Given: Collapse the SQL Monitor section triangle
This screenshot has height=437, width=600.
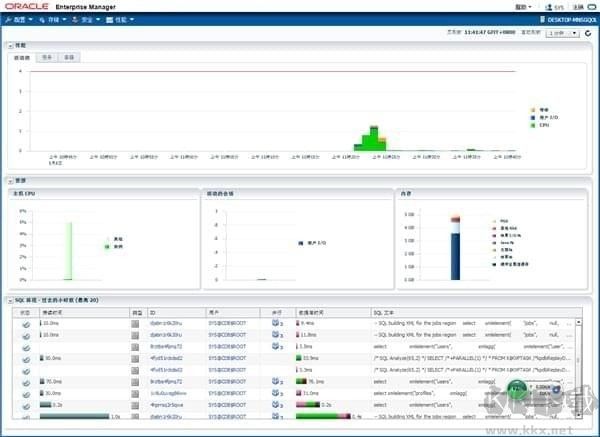Looking at the screenshot, I should tap(10, 301).
